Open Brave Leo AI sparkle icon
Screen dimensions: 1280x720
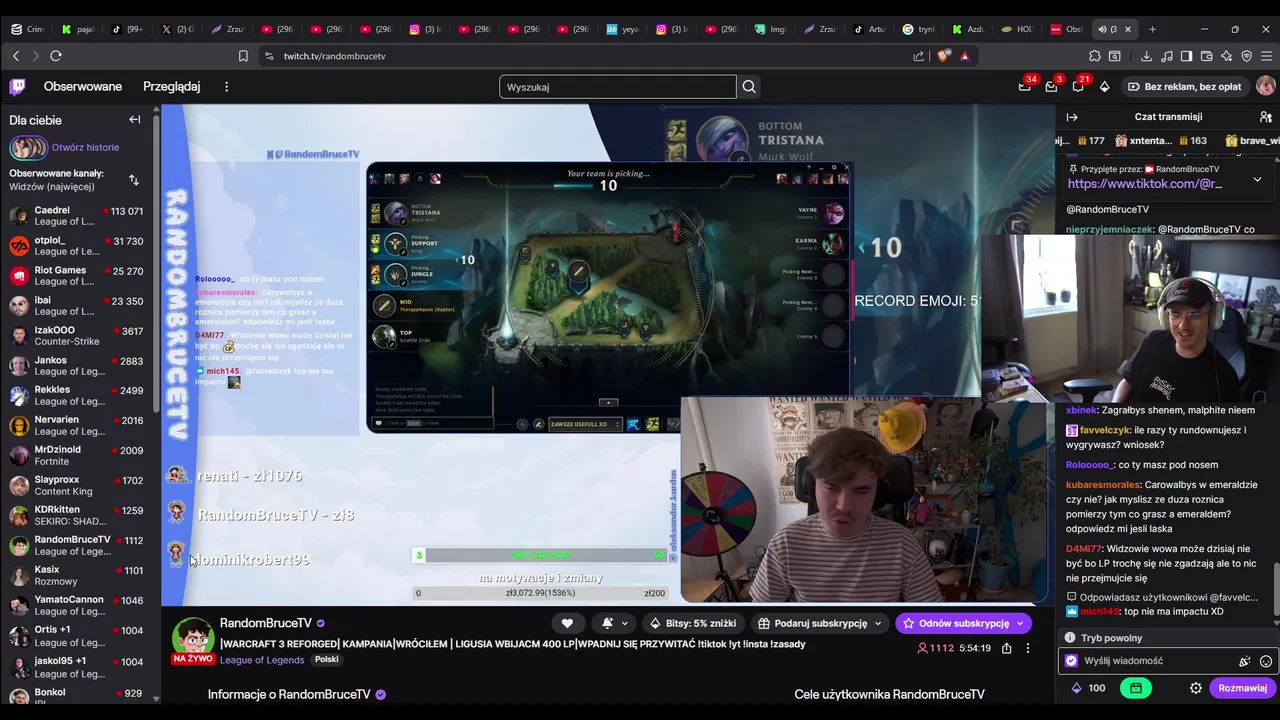click(1226, 56)
